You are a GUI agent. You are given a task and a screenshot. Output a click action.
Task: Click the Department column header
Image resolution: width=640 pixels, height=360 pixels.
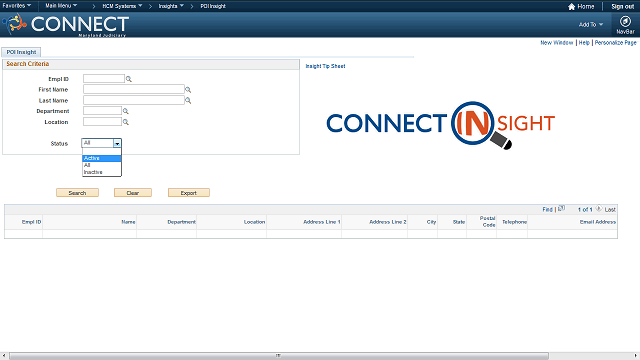click(x=181, y=222)
